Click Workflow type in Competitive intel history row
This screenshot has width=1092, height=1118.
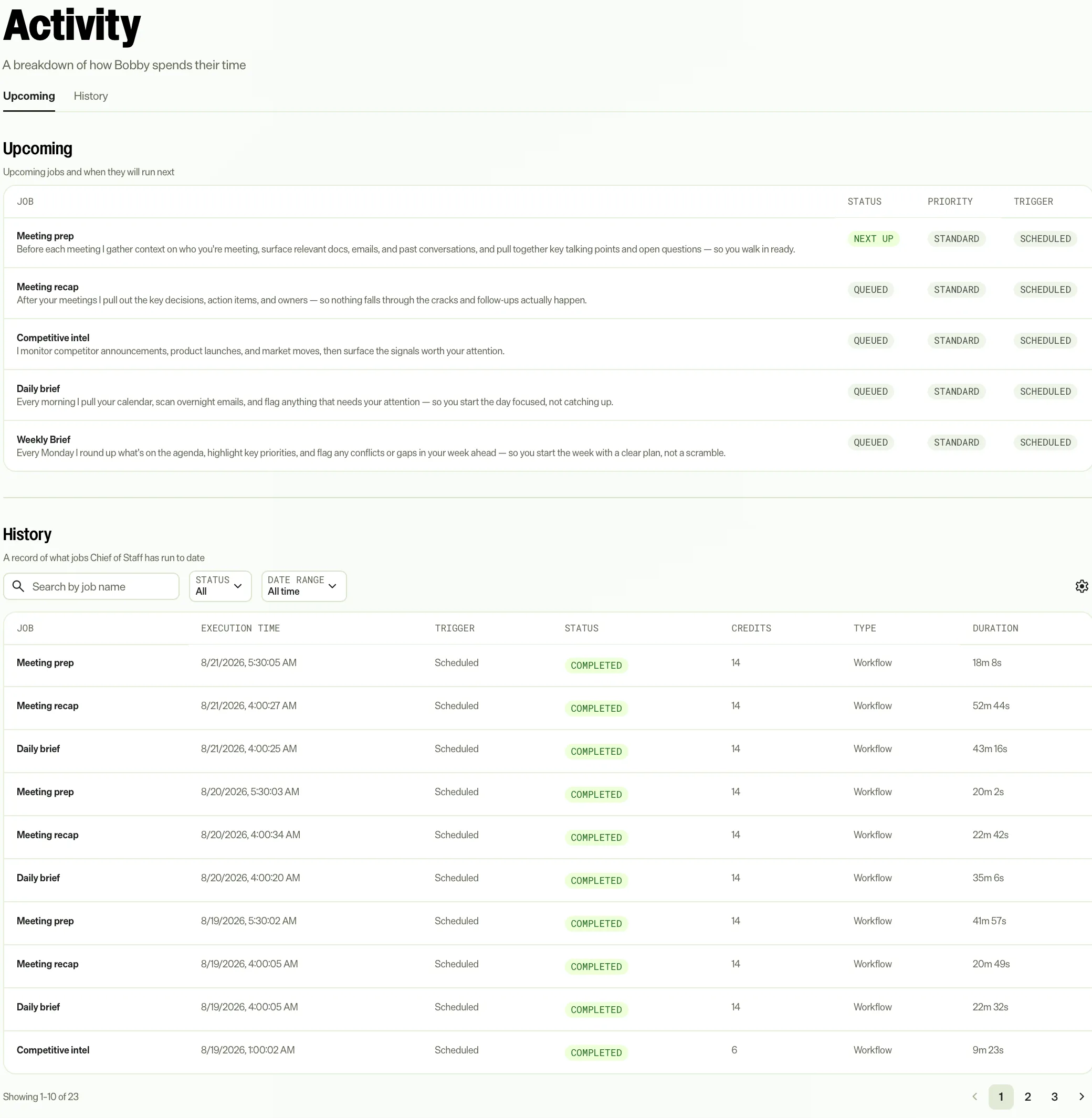[x=873, y=1050]
